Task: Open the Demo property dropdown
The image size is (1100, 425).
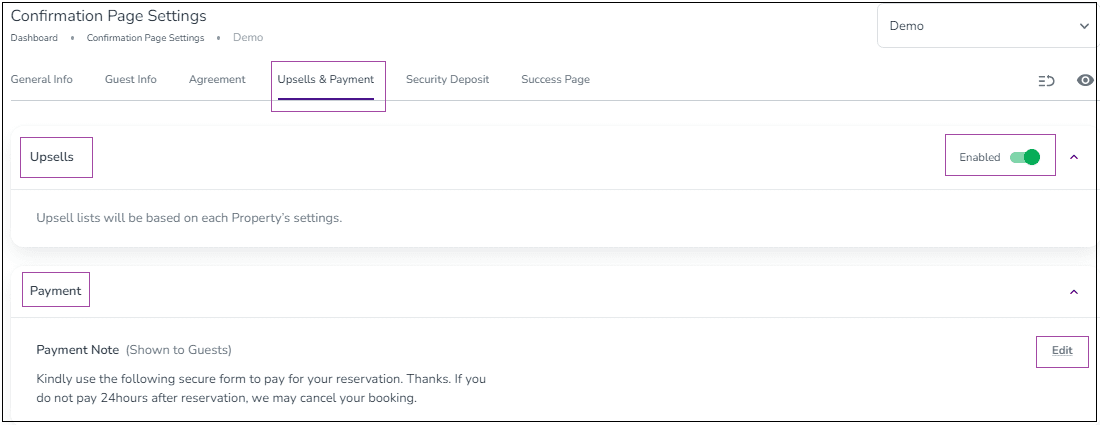Action: coord(988,26)
